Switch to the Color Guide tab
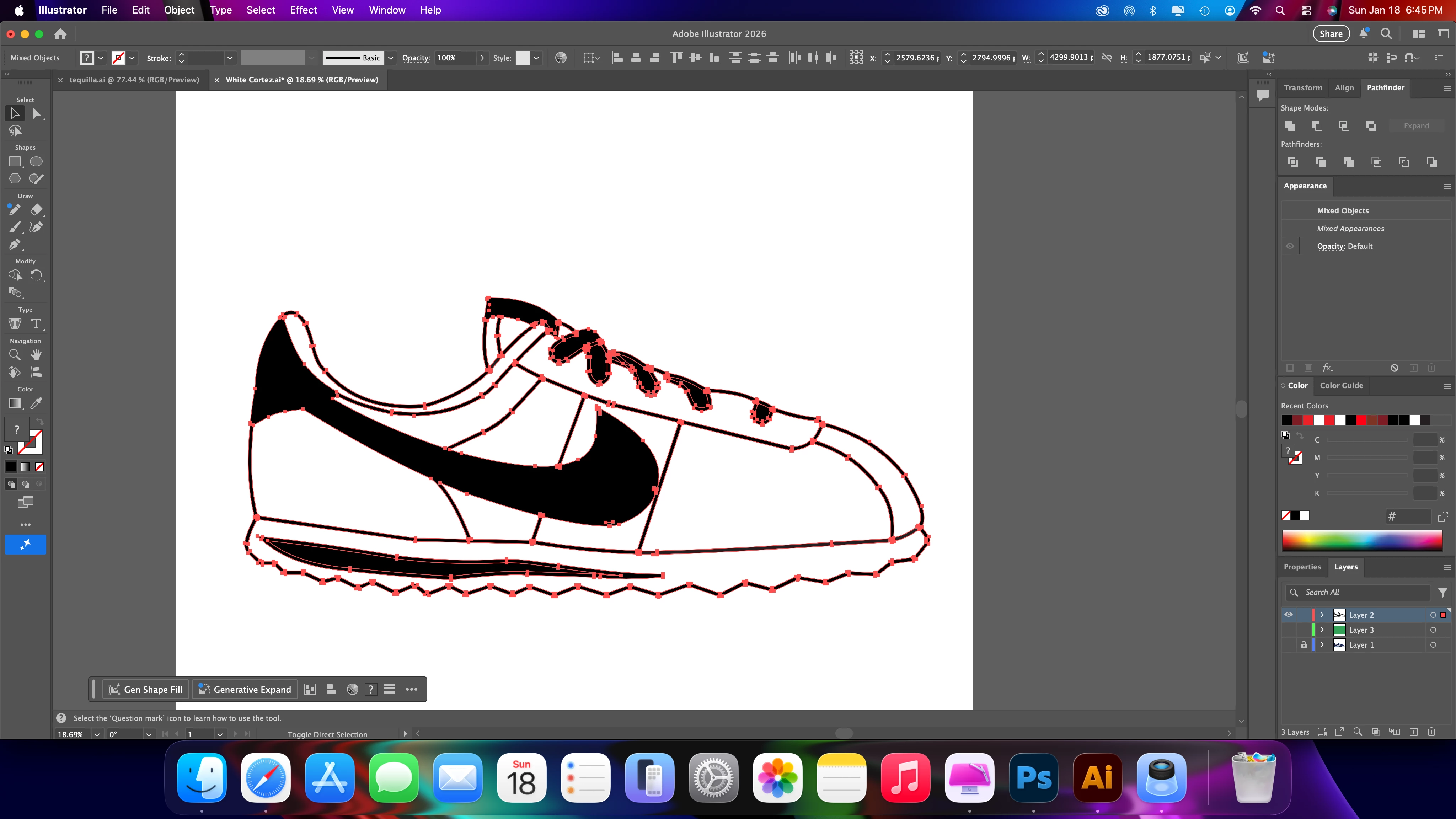Viewport: 1456px width, 819px height. [x=1341, y=385]
